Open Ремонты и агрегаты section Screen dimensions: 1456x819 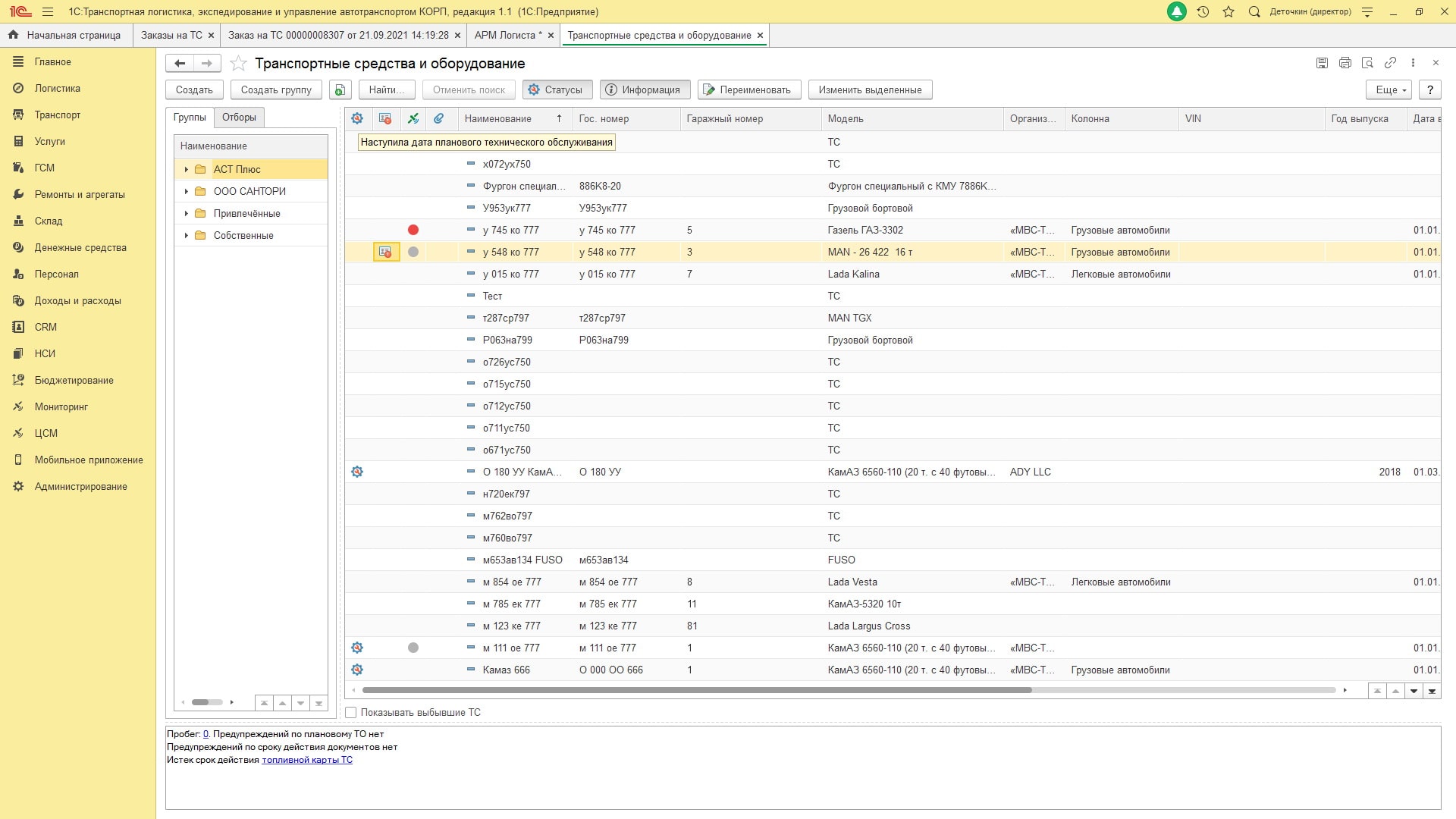point(79,194)
